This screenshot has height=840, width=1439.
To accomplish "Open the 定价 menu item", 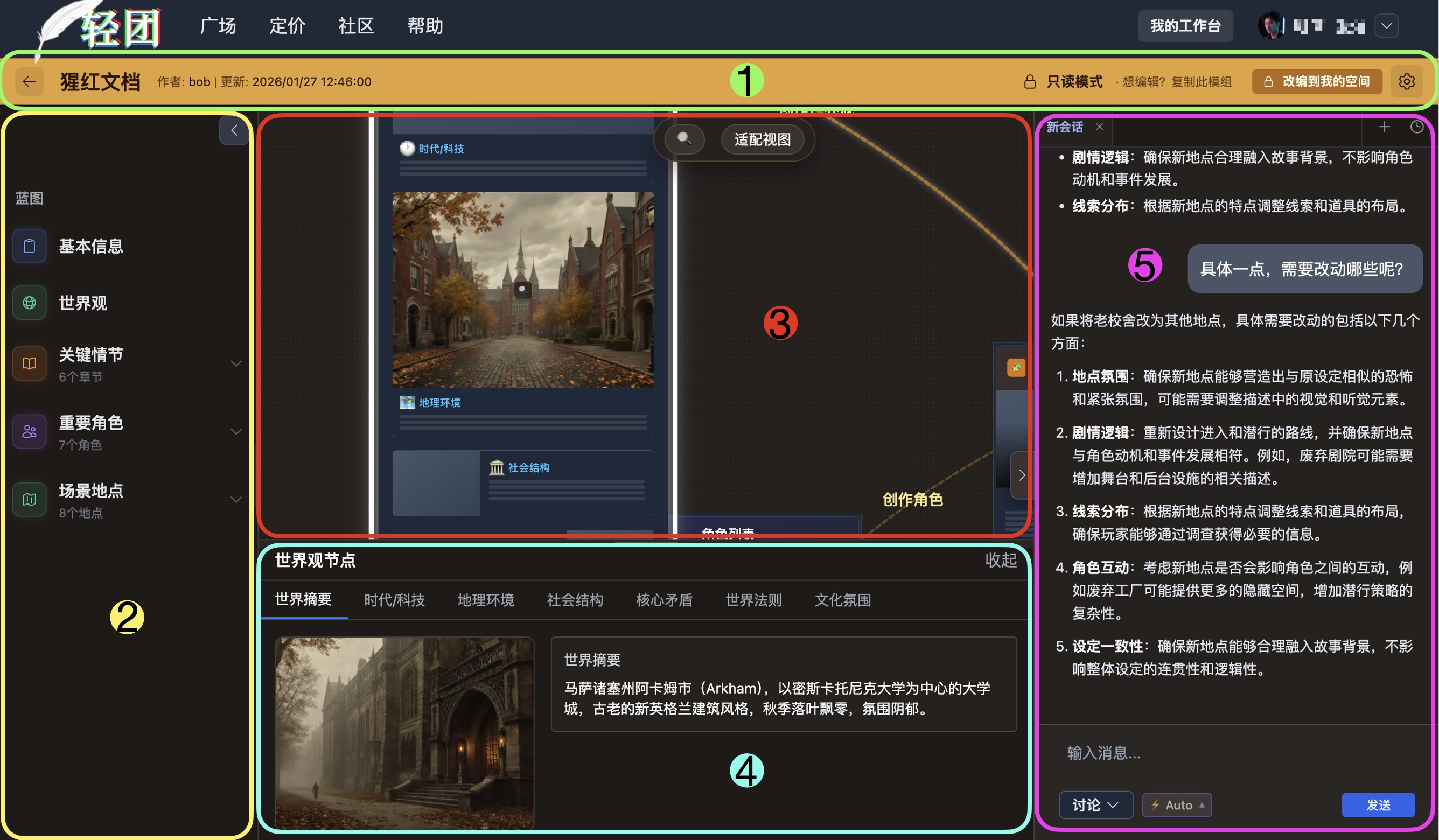I will click(287, 26).
